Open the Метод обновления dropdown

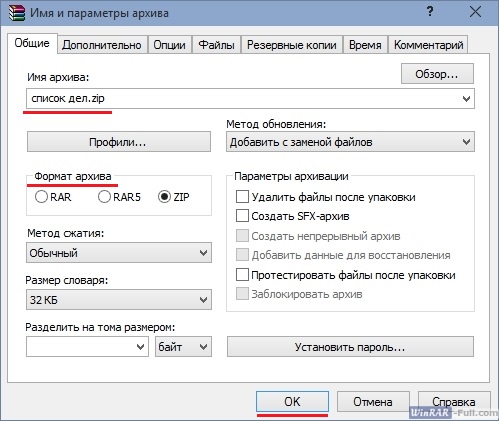click(350, 142)
